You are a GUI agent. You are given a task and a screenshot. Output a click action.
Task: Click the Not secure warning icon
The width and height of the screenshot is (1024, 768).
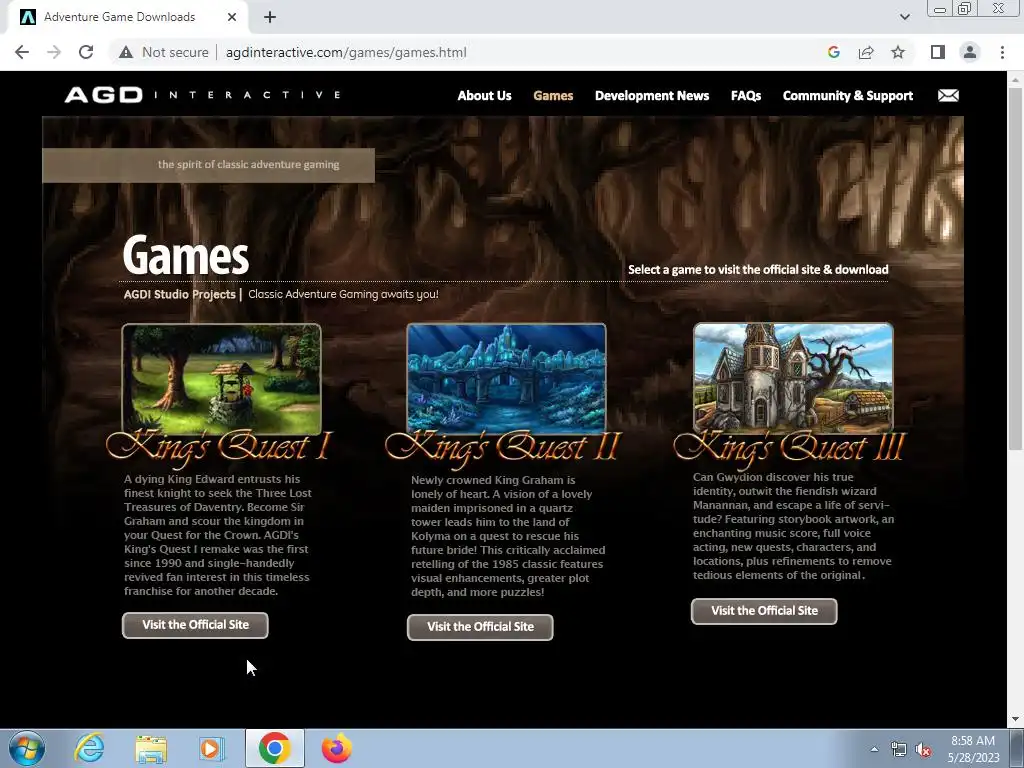[x=126, y=52]
